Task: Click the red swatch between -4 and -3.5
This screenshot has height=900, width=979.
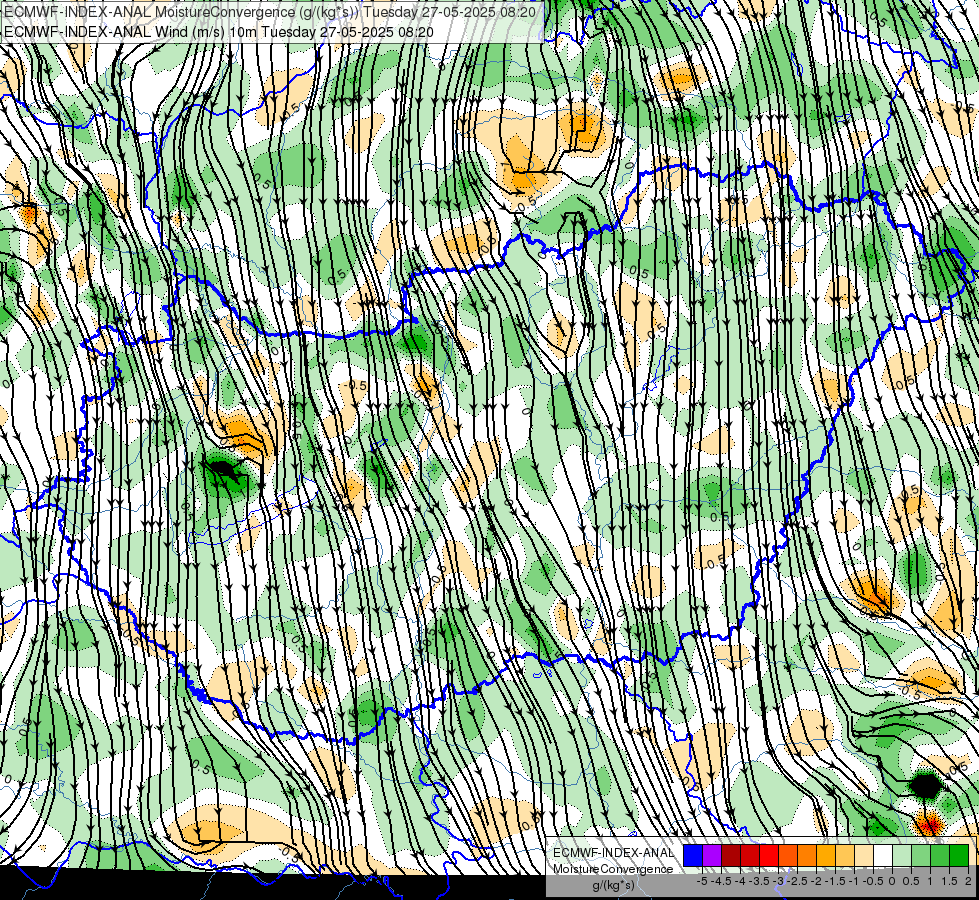Action: coord(750,855)
